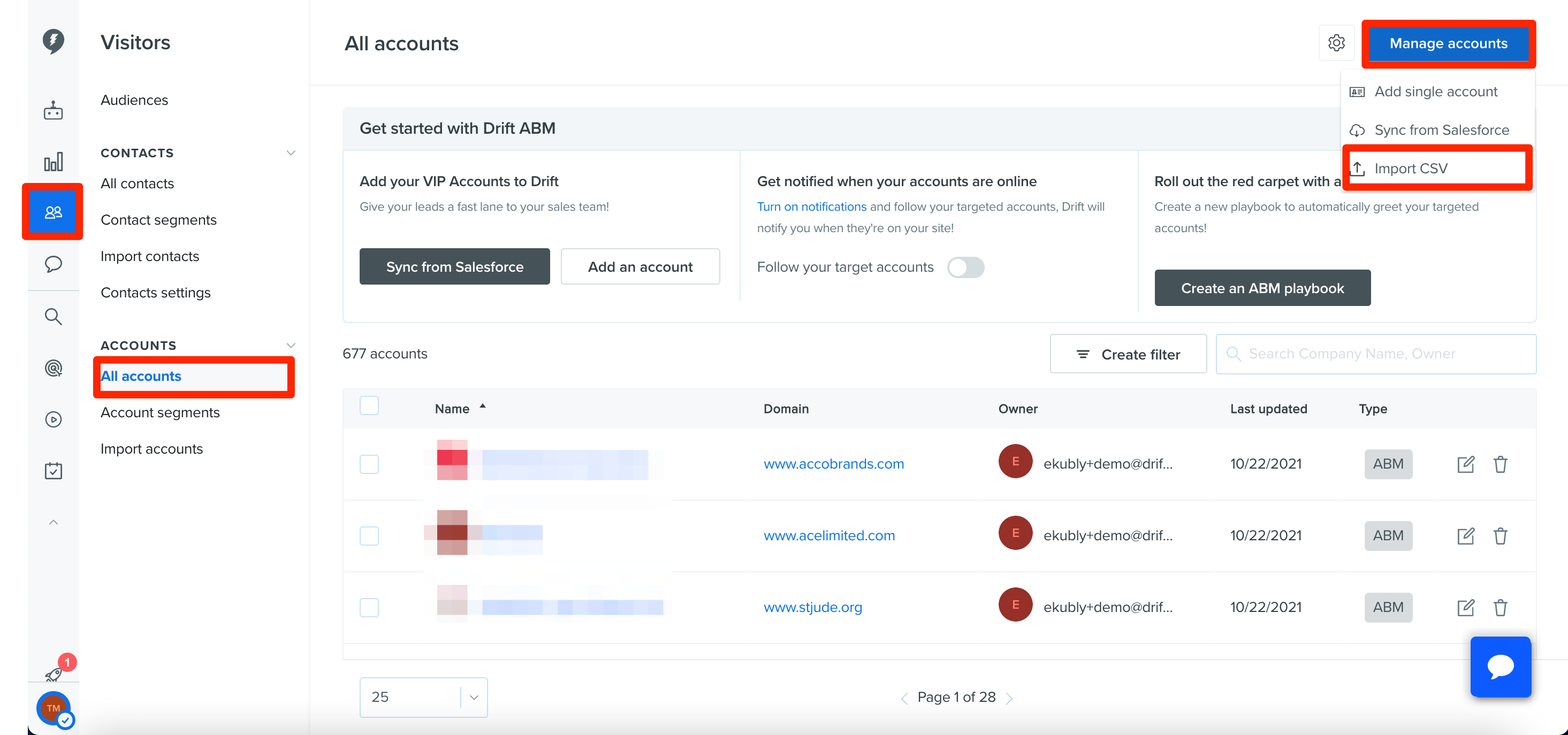Open the 25 rows per page dropdown
1568x735 pixels.
coord(423,697)
